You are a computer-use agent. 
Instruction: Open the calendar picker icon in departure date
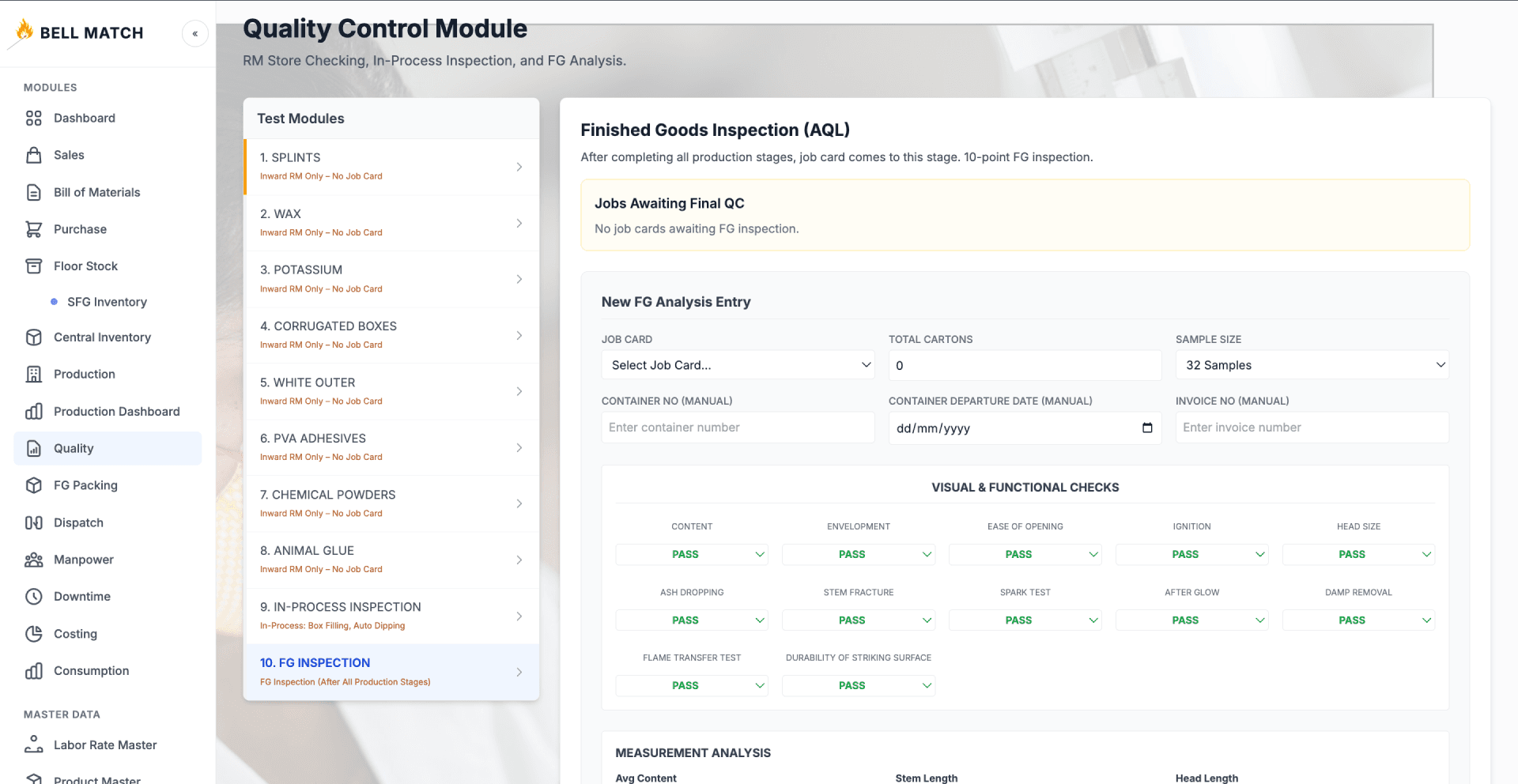point(1147,428)
